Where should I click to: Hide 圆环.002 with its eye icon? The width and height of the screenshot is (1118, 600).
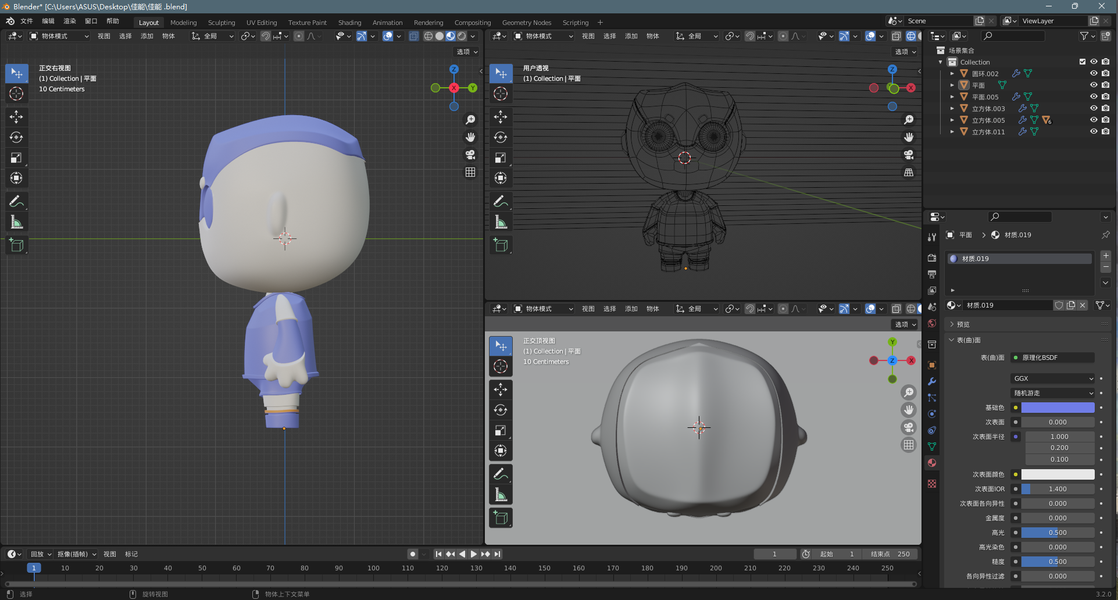[1093, 73]
